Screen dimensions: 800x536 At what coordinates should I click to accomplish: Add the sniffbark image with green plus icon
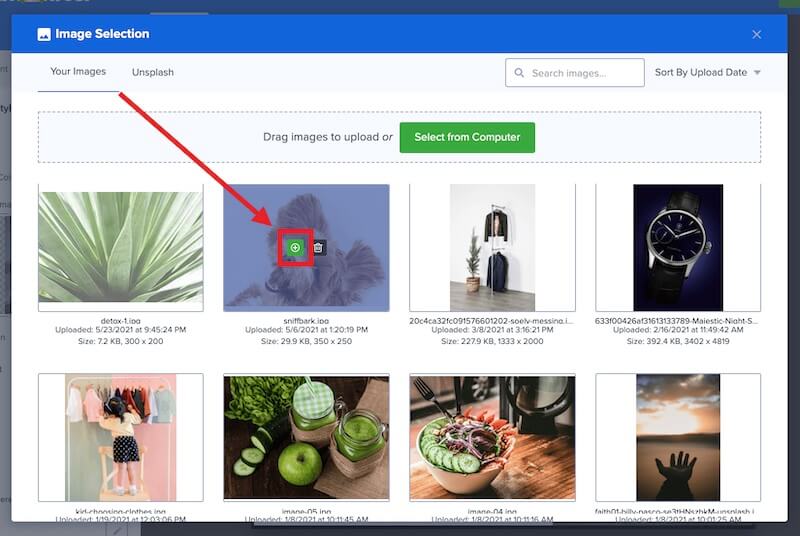295,248
